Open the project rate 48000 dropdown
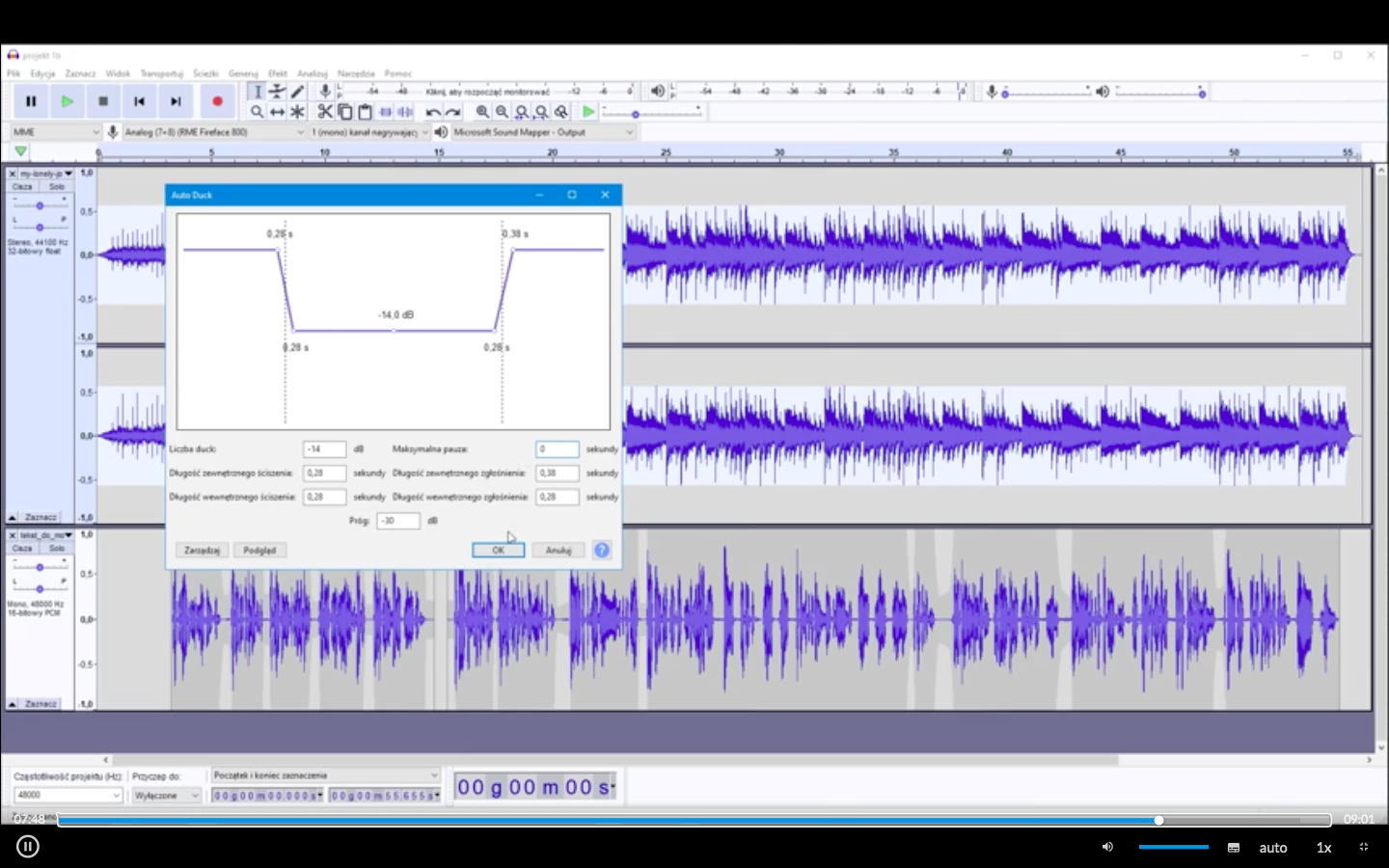1389x868 pixels. [68, 795]
